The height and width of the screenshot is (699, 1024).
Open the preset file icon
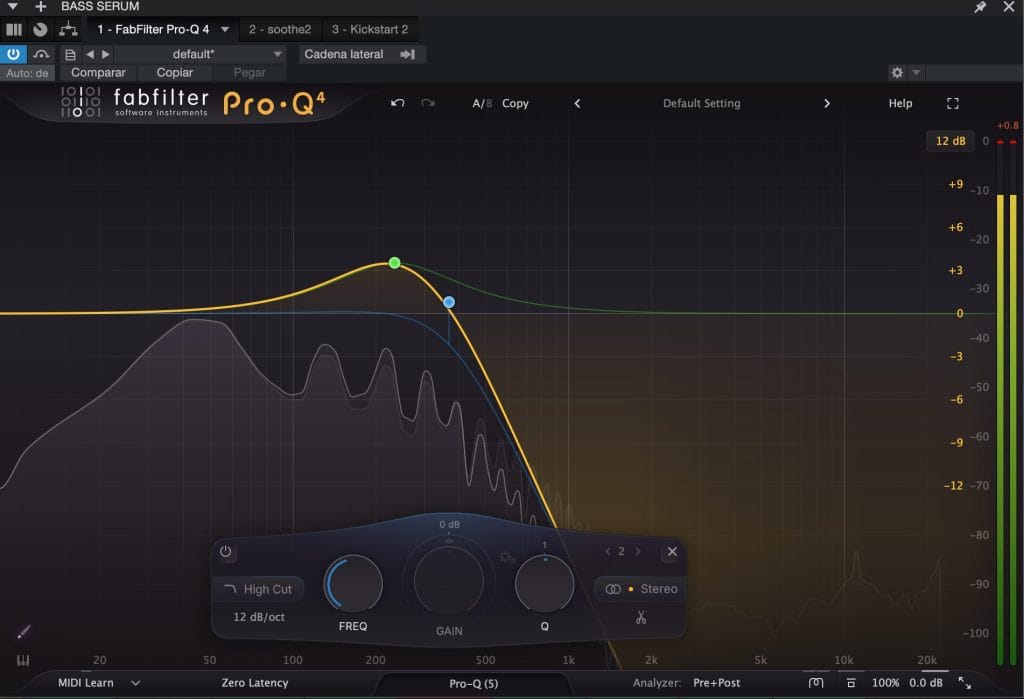[70, 54]
